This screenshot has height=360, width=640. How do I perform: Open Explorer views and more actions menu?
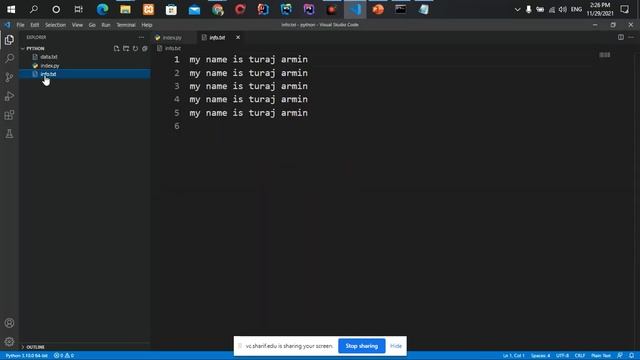tap(141, 37)
